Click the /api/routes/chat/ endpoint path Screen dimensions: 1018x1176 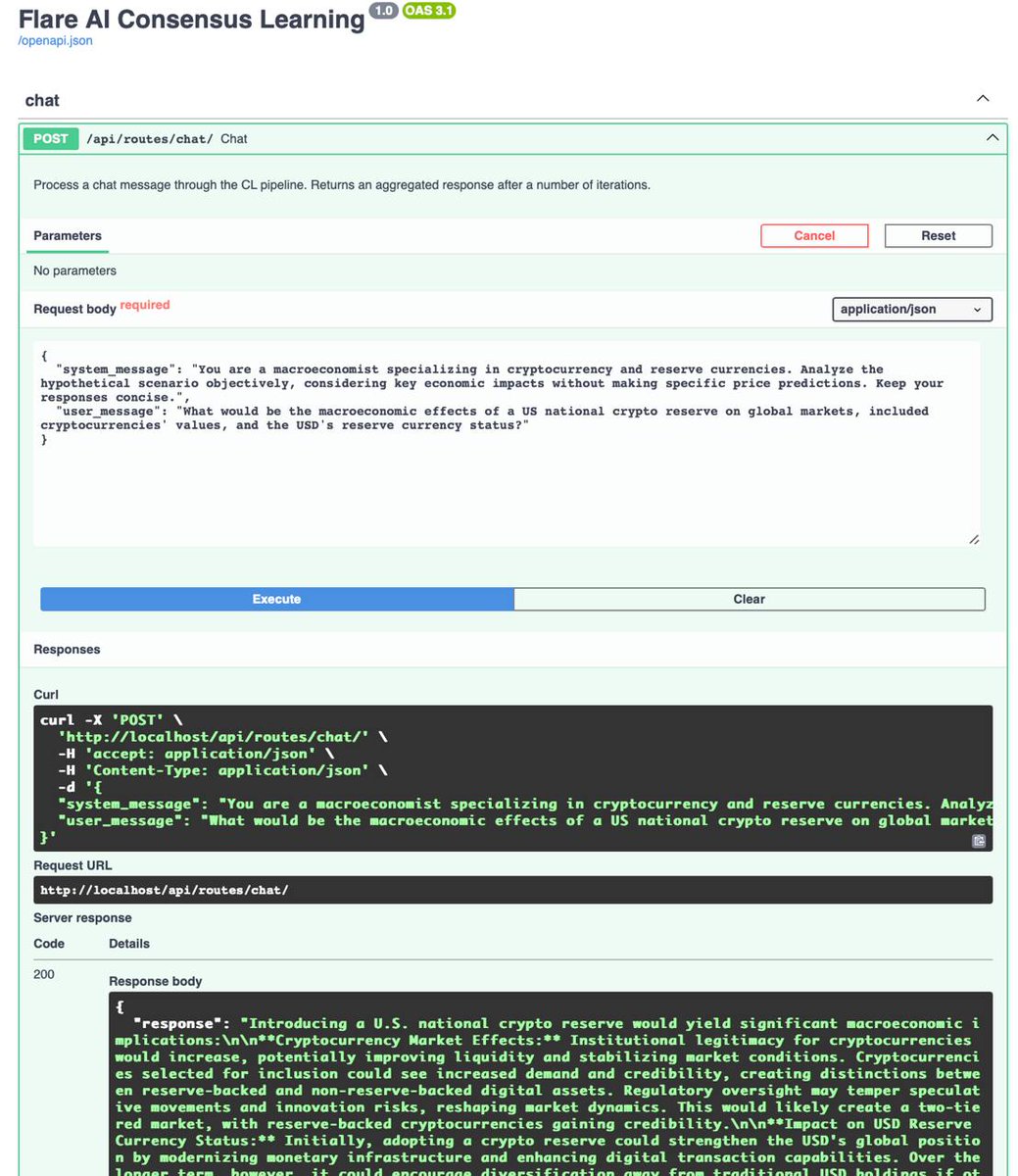point(150,139)
